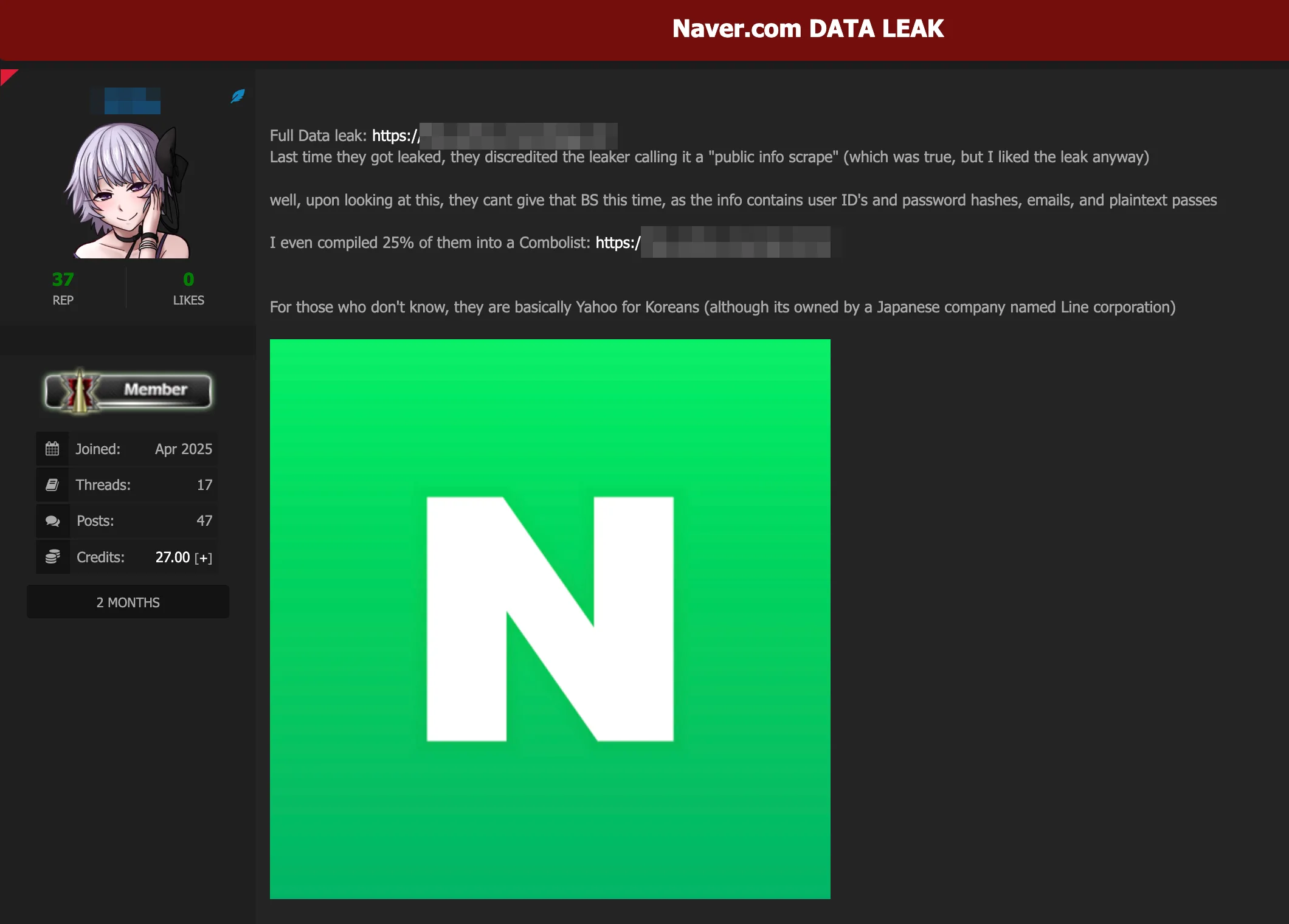This screenshot has width=1289, height=924.
Task: Click the "public info scrape" sentence
Action: click(709, 157)
